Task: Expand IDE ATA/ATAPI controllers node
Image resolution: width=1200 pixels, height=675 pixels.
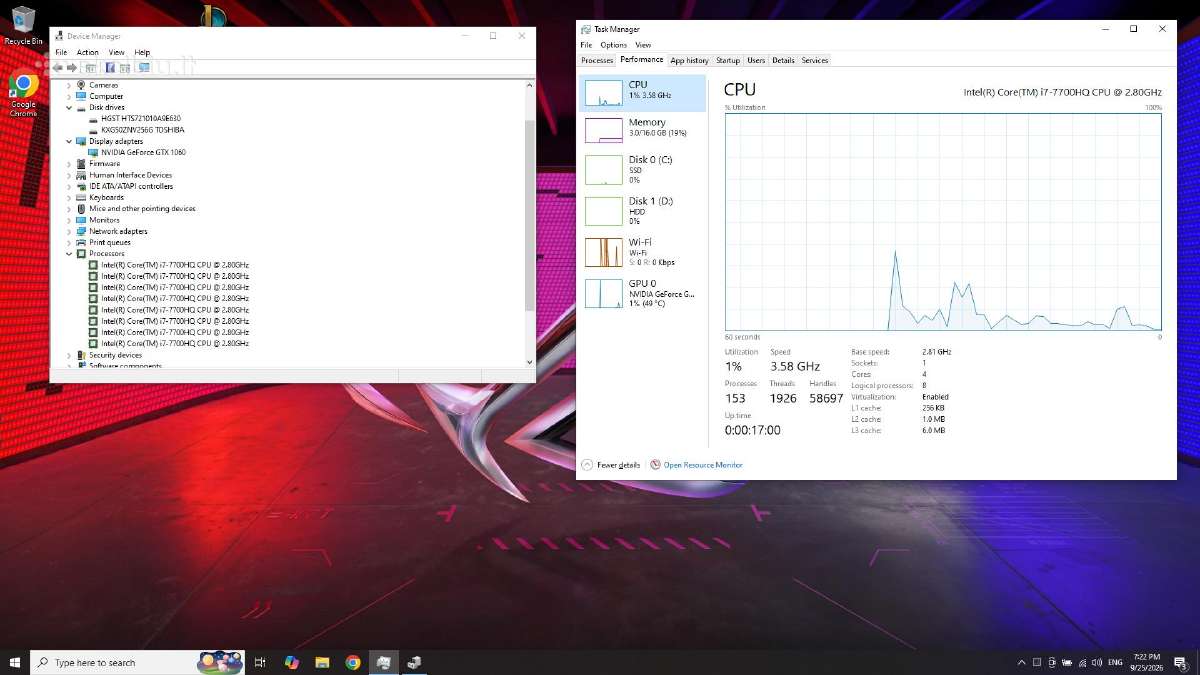Action: tap(69, 186)
